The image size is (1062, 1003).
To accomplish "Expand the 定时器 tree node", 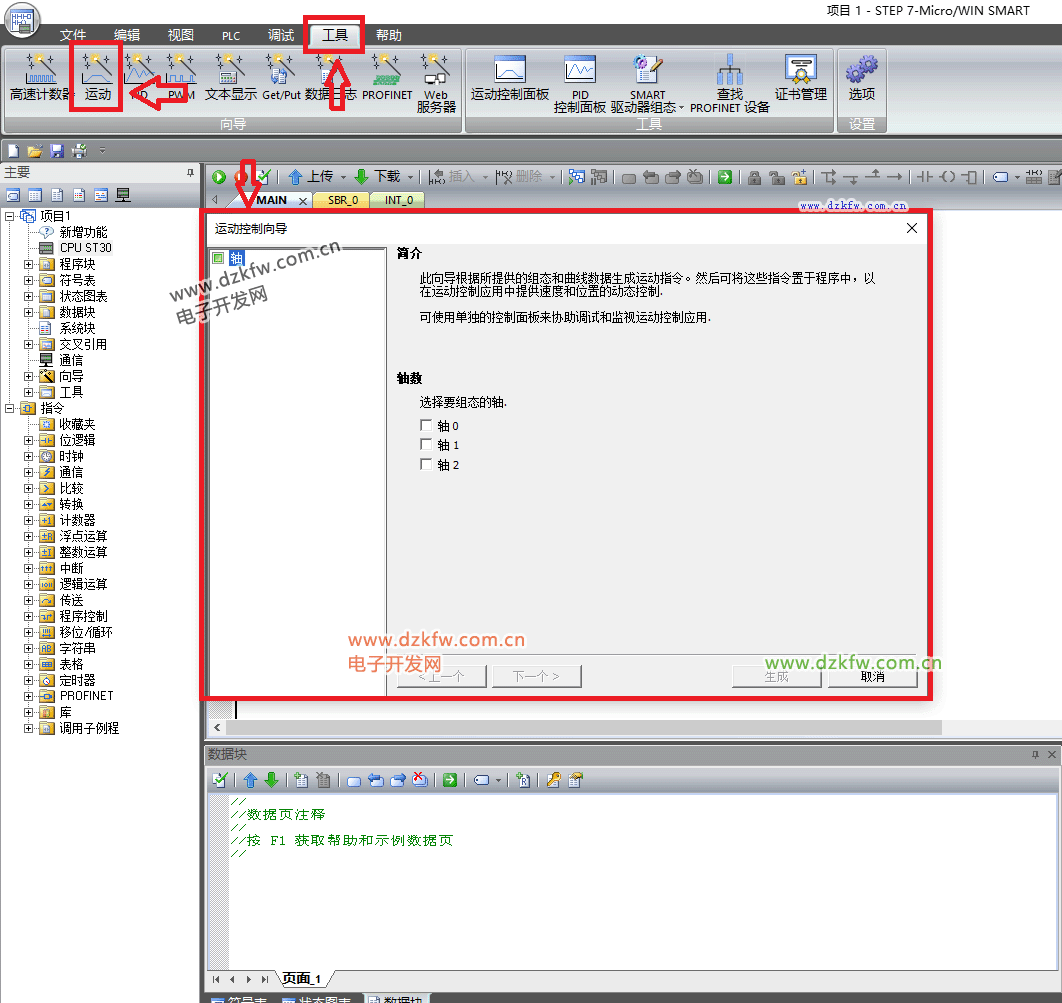I will coord(29,680).
